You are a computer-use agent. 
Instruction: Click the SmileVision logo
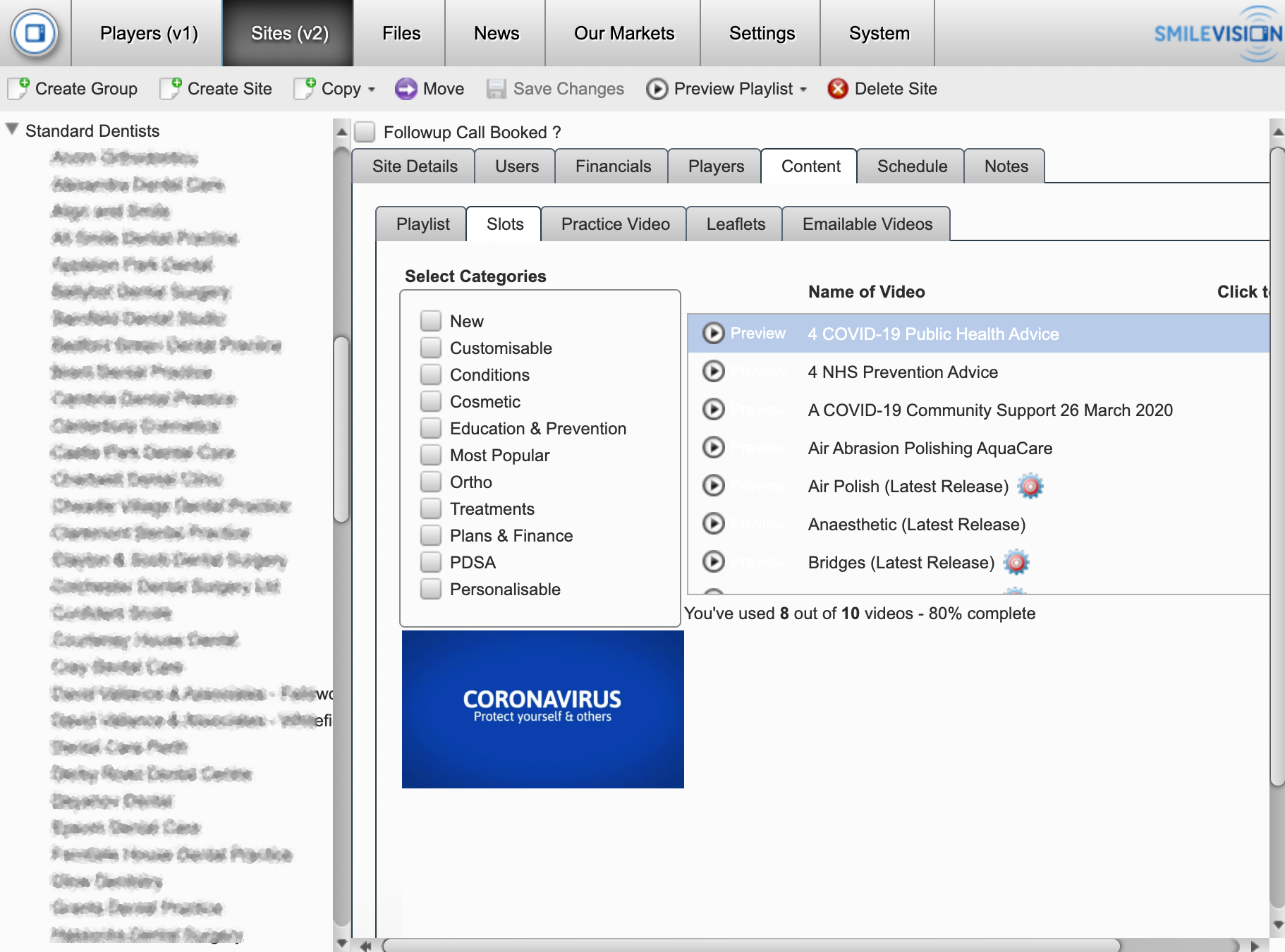click(1218, 33)
